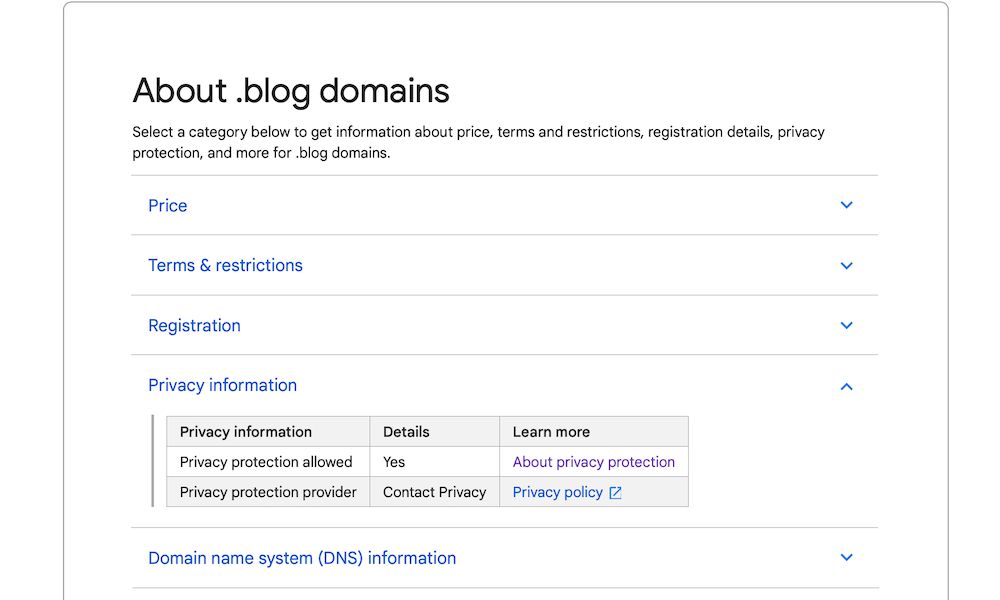Click the collapse chevron for Privacy information

(x=846, y=386)
